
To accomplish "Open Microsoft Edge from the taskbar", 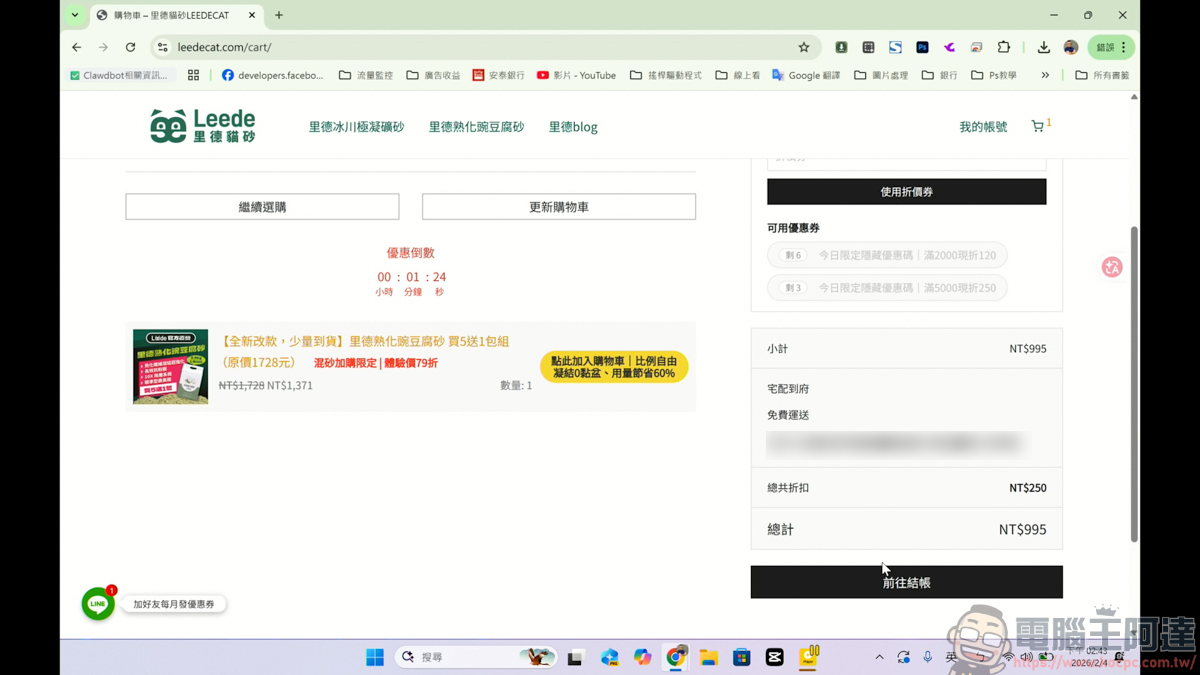I will (x=608, y=657).
